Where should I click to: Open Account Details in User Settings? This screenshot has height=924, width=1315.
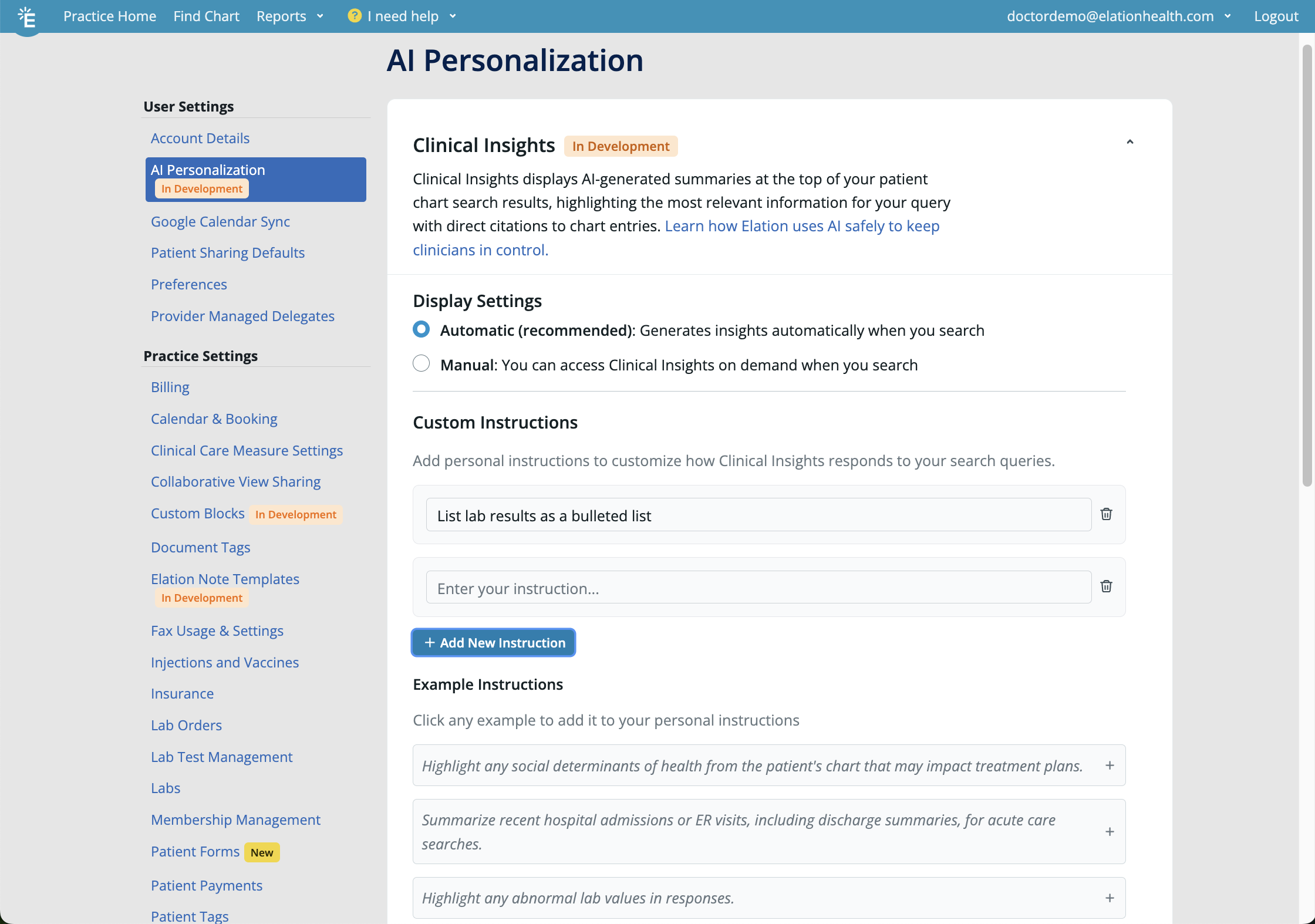(200, 139)
